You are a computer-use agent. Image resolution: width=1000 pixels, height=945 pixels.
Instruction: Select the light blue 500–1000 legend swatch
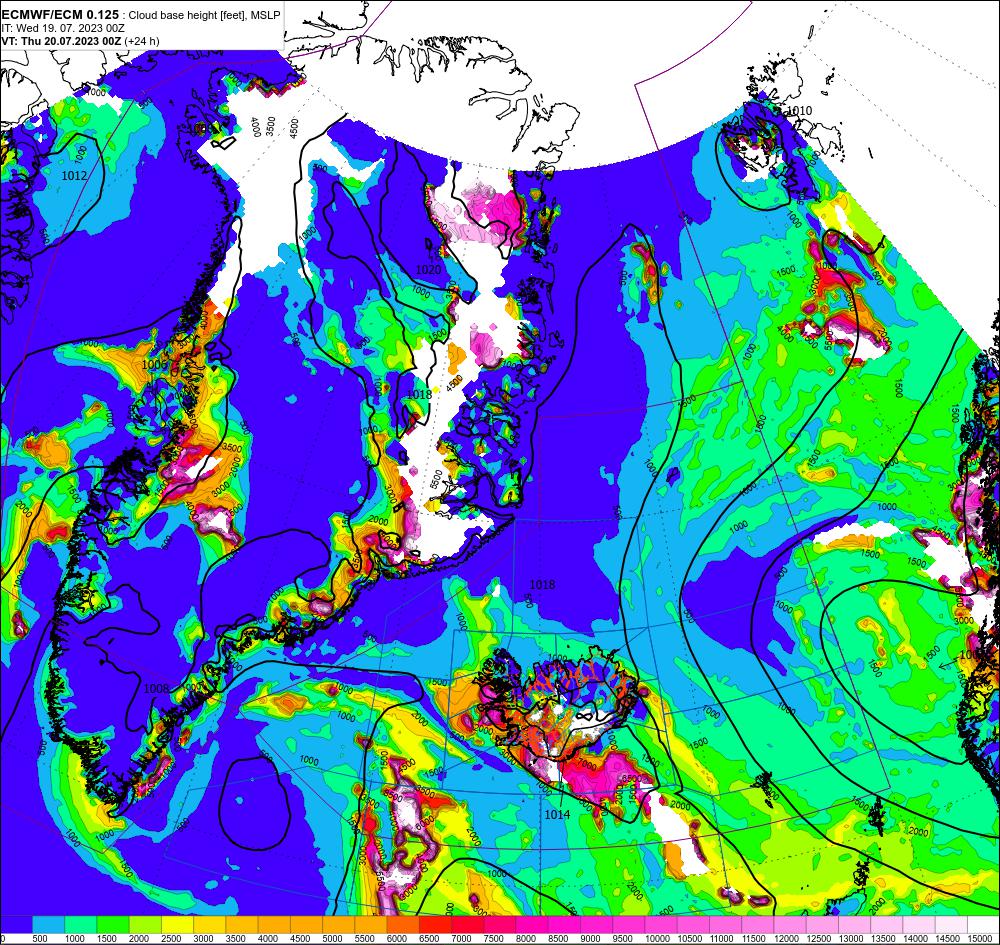pyautogui.click(x=48, y=924)
